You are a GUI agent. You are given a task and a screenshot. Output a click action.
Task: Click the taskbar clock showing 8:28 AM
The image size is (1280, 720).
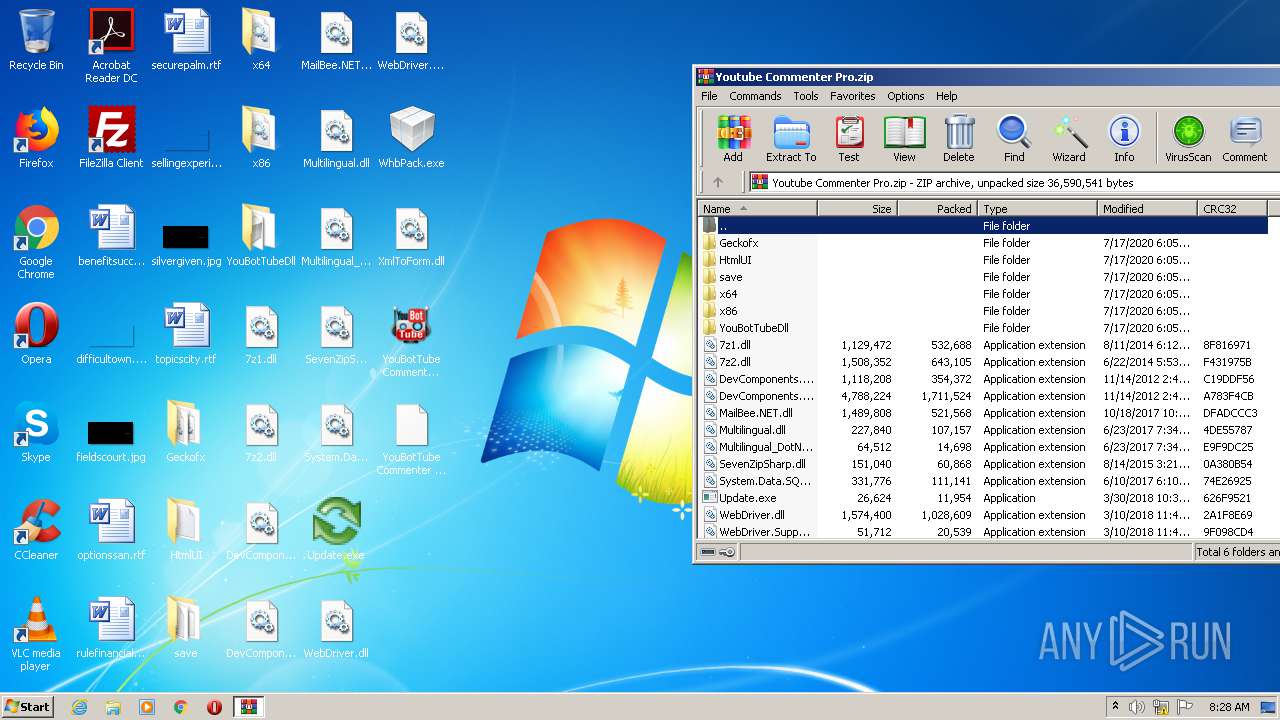click(1229, 707)
